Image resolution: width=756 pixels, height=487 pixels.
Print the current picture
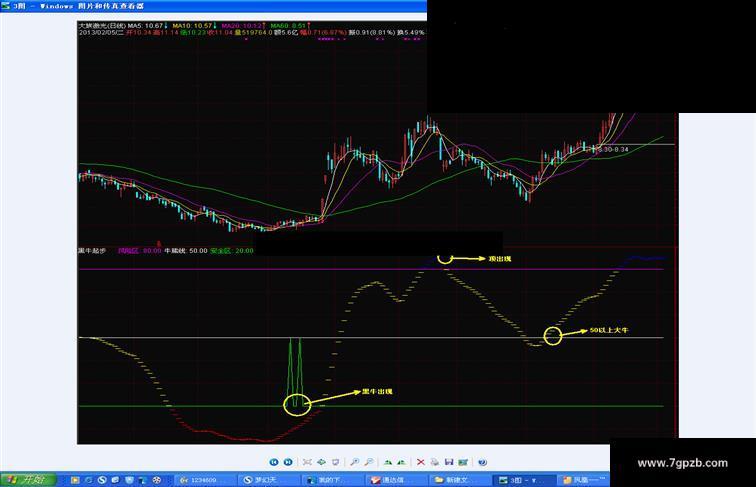[x=435, y=462]
